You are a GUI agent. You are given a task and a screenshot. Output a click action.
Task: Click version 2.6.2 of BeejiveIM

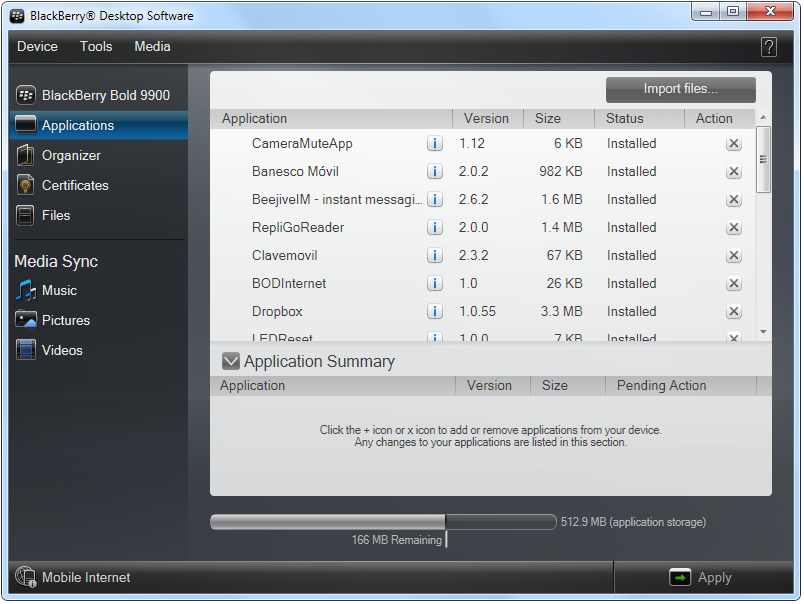coord(473,199)
